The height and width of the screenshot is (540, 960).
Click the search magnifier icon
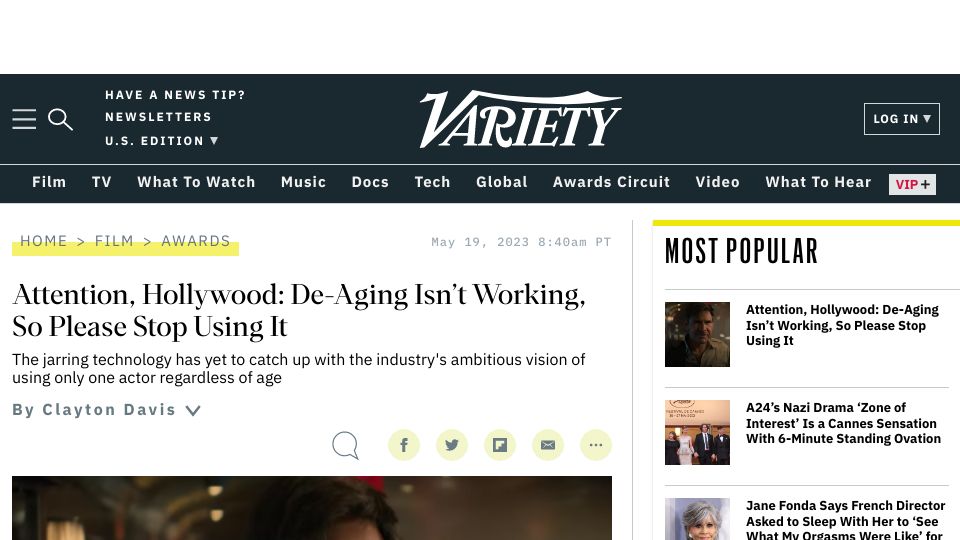pyautogui.click(x=60, y=119)
